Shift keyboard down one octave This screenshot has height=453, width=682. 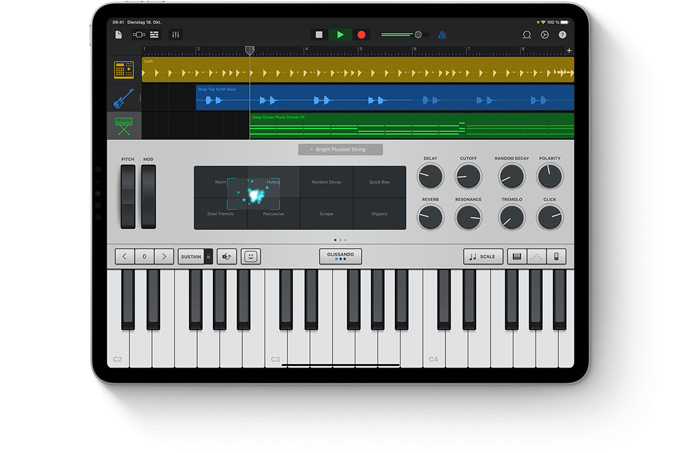click(125, 256)
